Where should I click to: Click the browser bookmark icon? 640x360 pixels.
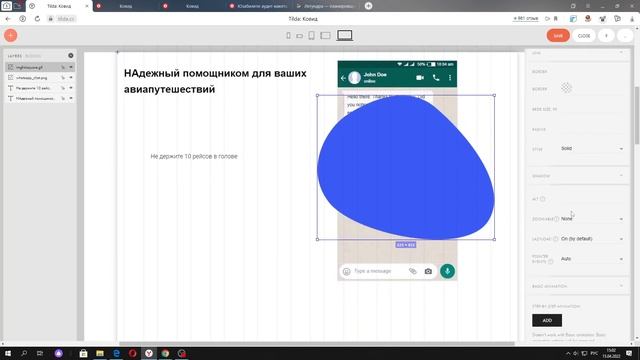pos(556,19)
